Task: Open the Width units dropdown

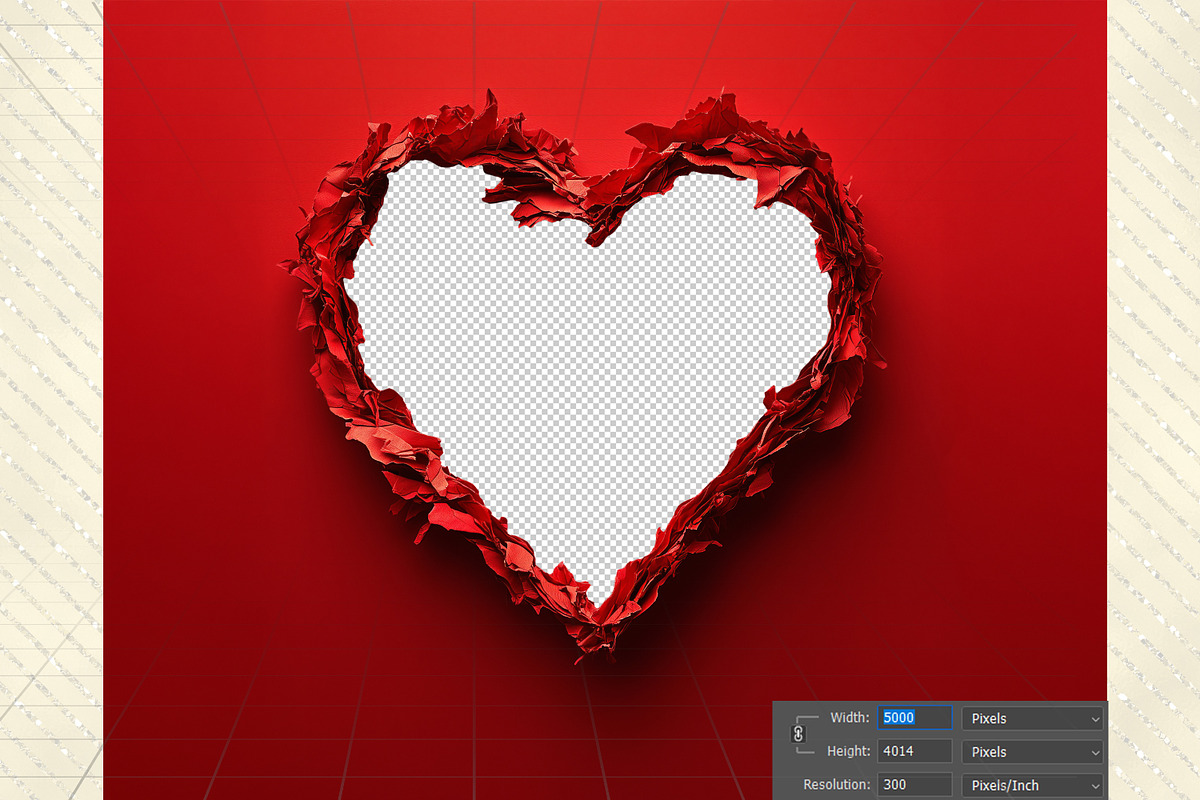Action: pyautogui.click(x=1033, y=718)
